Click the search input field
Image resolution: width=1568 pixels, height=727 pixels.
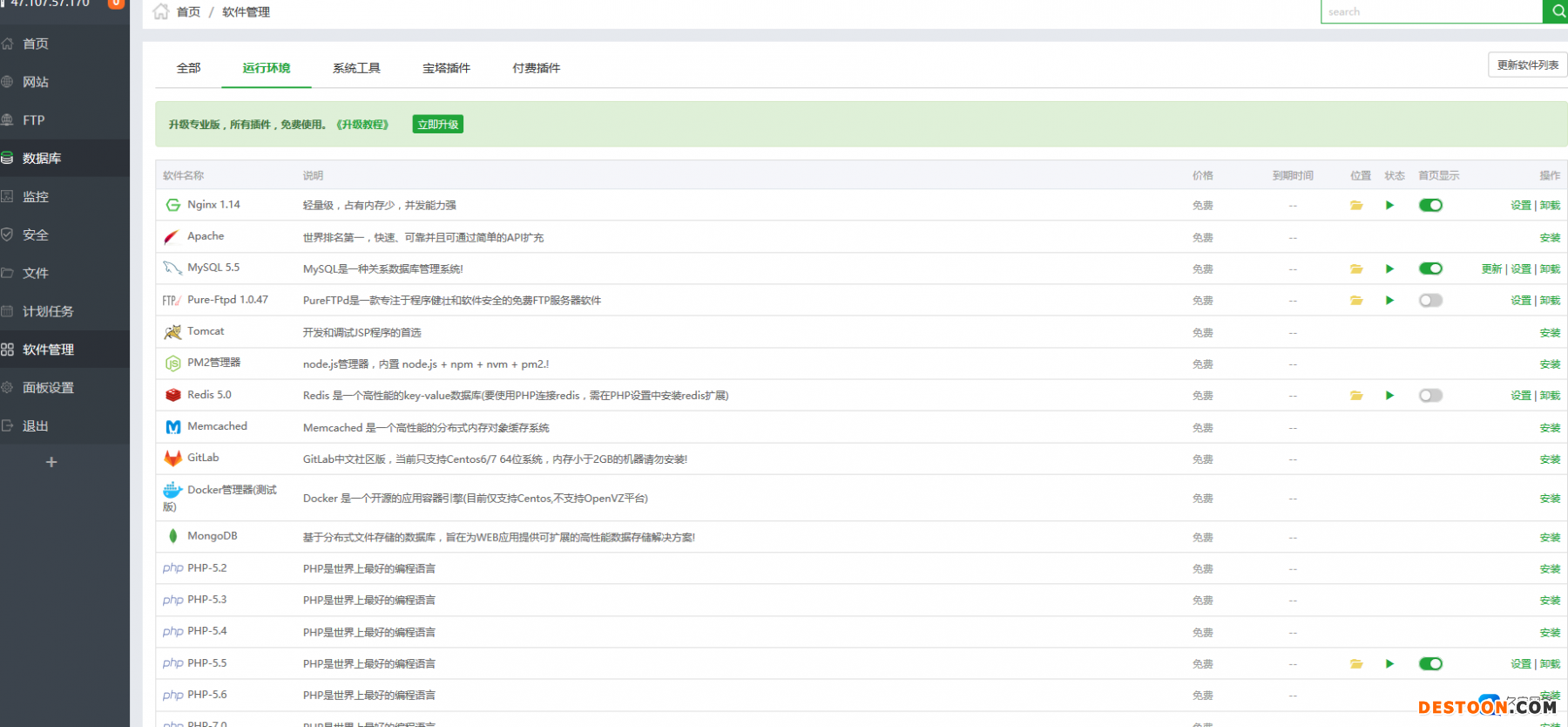click(1432, 11)
